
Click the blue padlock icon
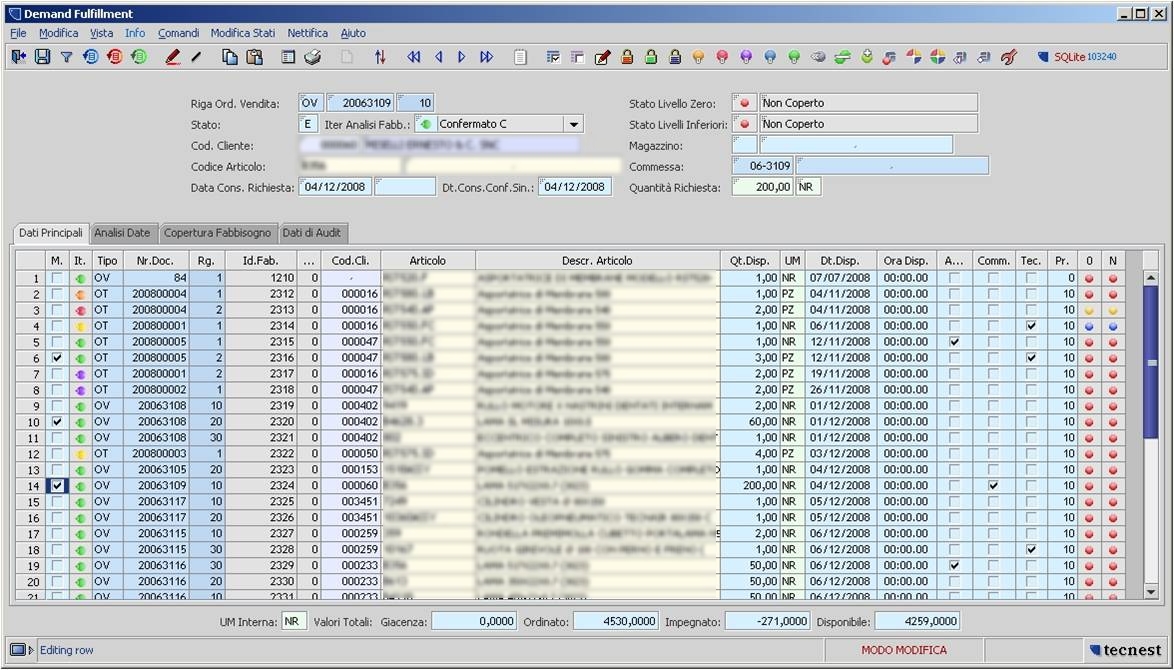pos(675,57)
